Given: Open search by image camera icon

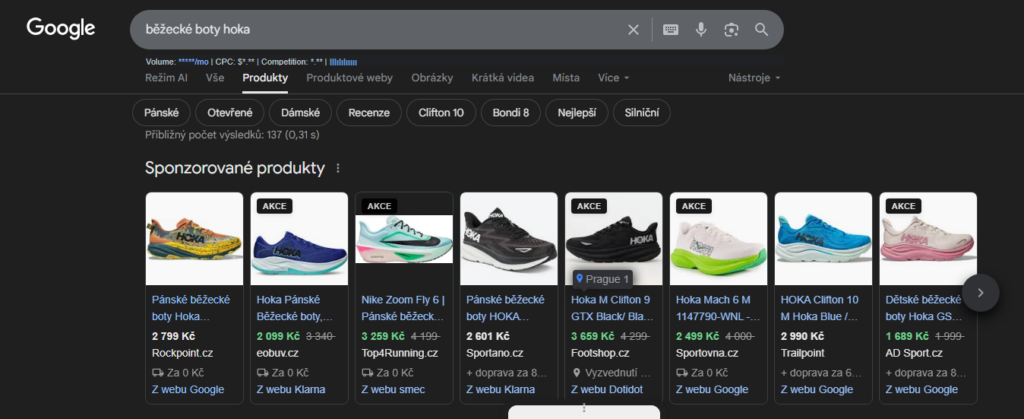Looking at the screenshot, I should (x=731, y=30).
